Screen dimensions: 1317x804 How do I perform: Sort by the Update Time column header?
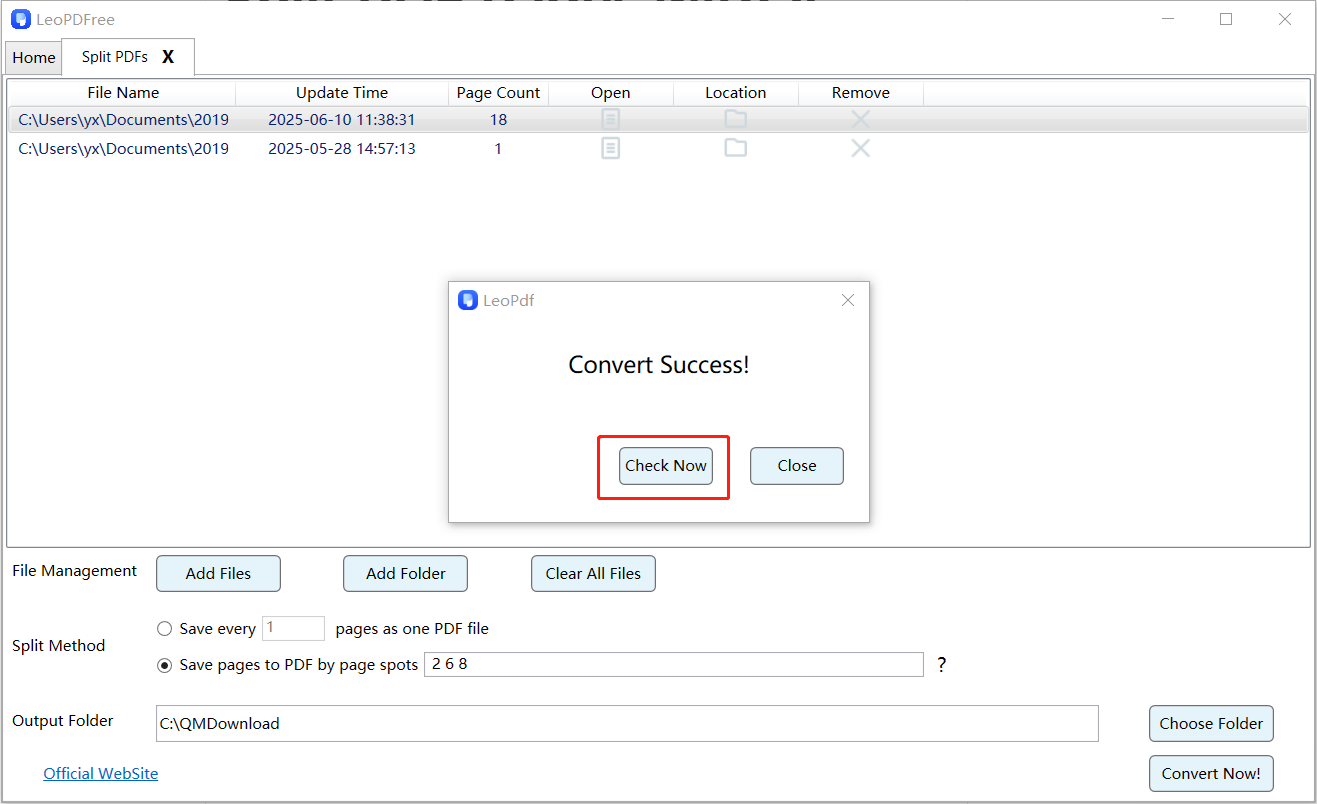tap(342, 93)
